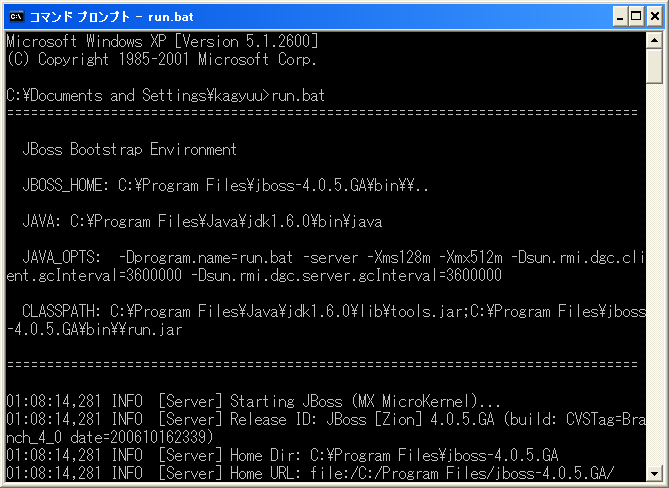This screenshot has height=488, width=669.
Task: Click the Home URL log line
Action: point(310,473)
